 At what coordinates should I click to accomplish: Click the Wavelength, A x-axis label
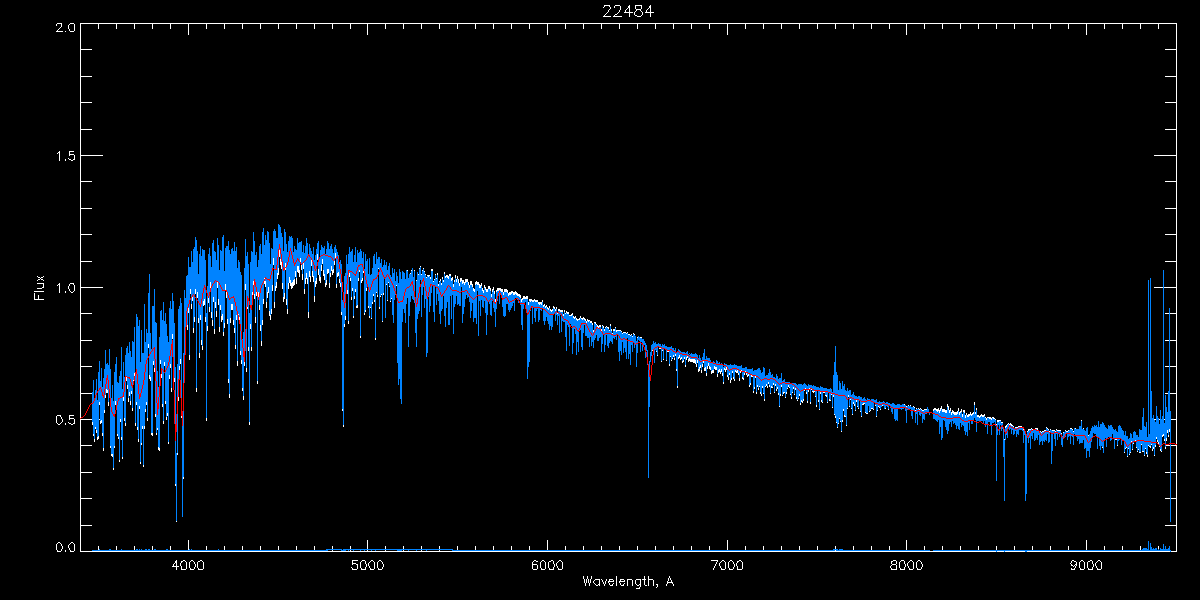[628, 581]
